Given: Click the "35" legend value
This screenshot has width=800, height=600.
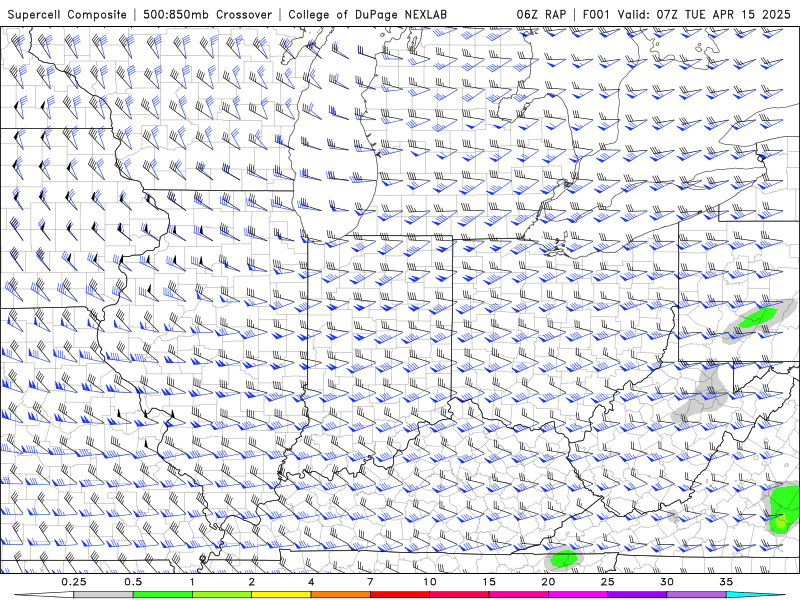Looking at the screenshot, I should [726, 582].
